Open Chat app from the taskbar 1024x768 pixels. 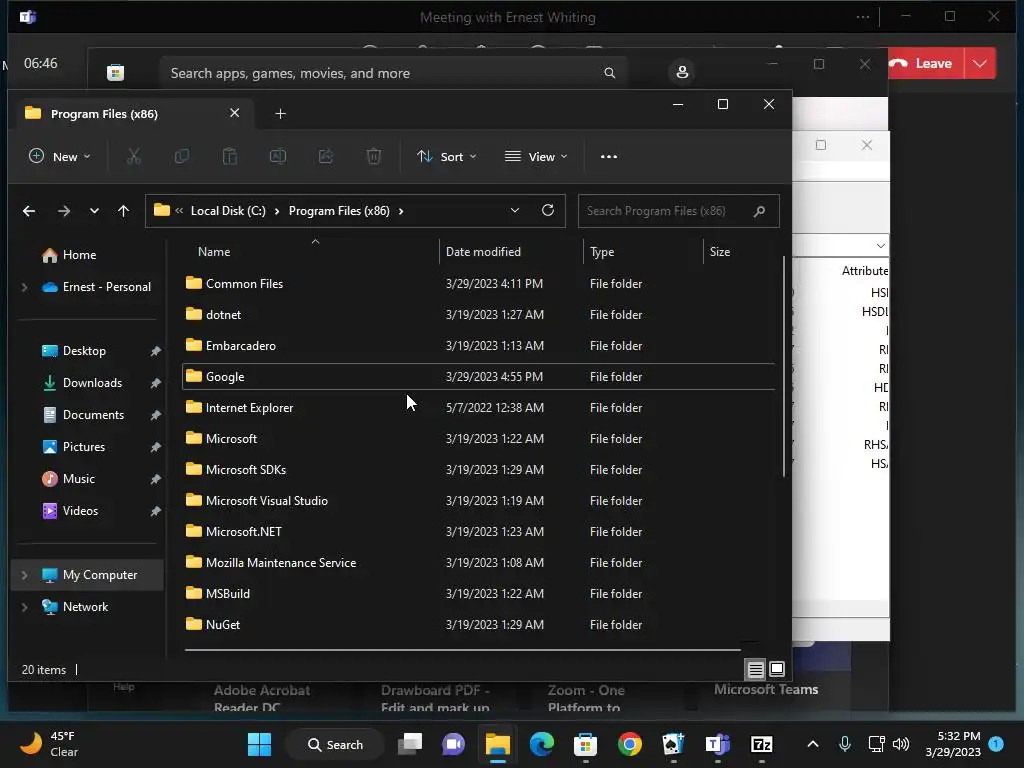tap(453, 744)
